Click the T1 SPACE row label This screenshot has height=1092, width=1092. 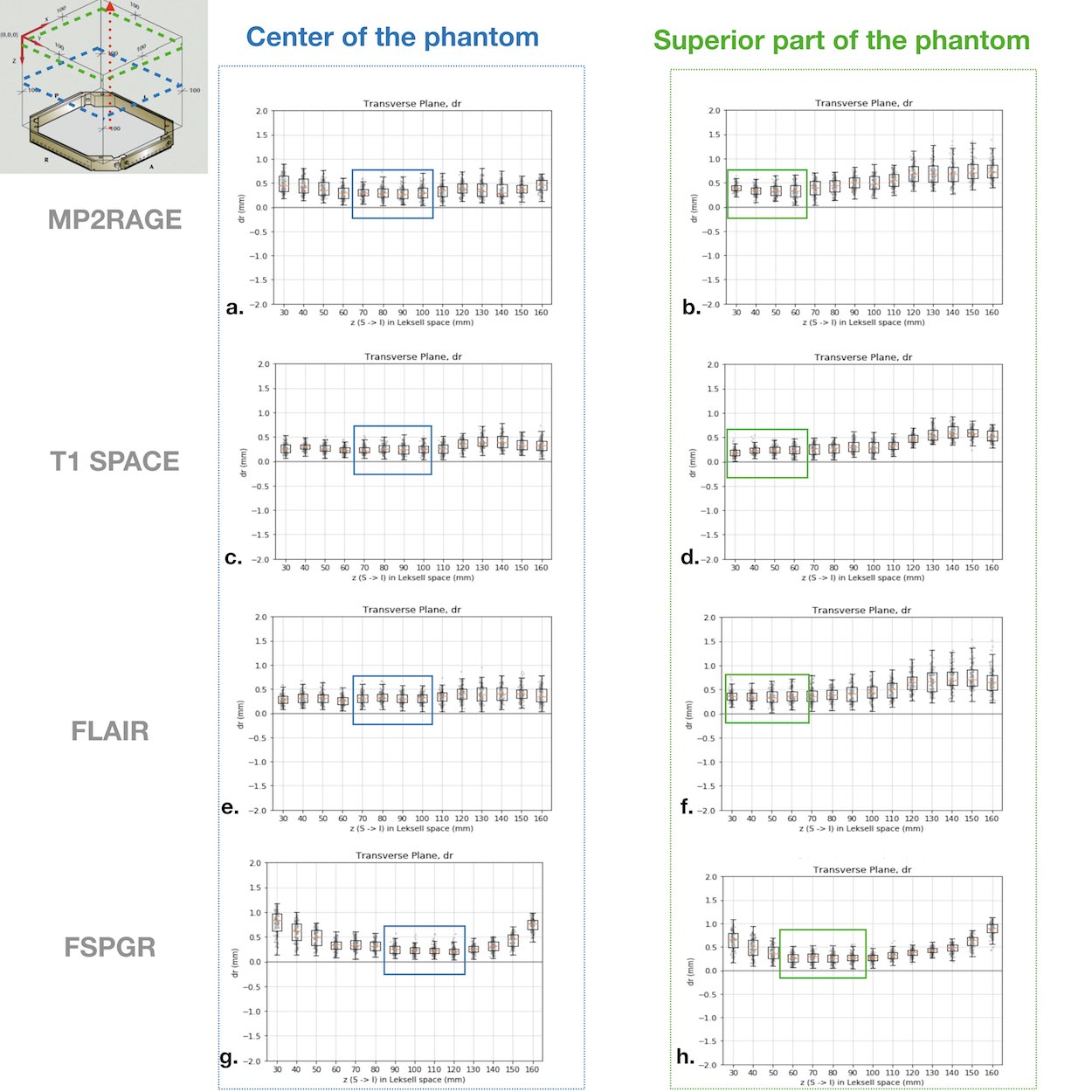click(x=114, y=461)
